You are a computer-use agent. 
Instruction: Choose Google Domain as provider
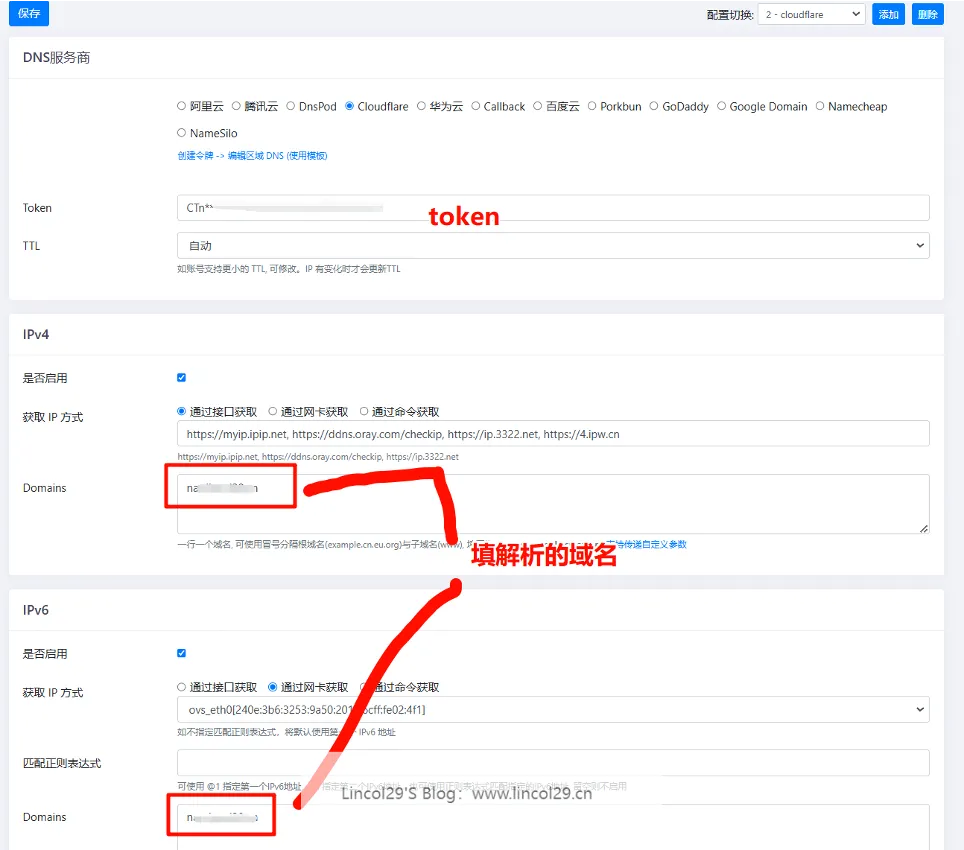tap(722, 106)
